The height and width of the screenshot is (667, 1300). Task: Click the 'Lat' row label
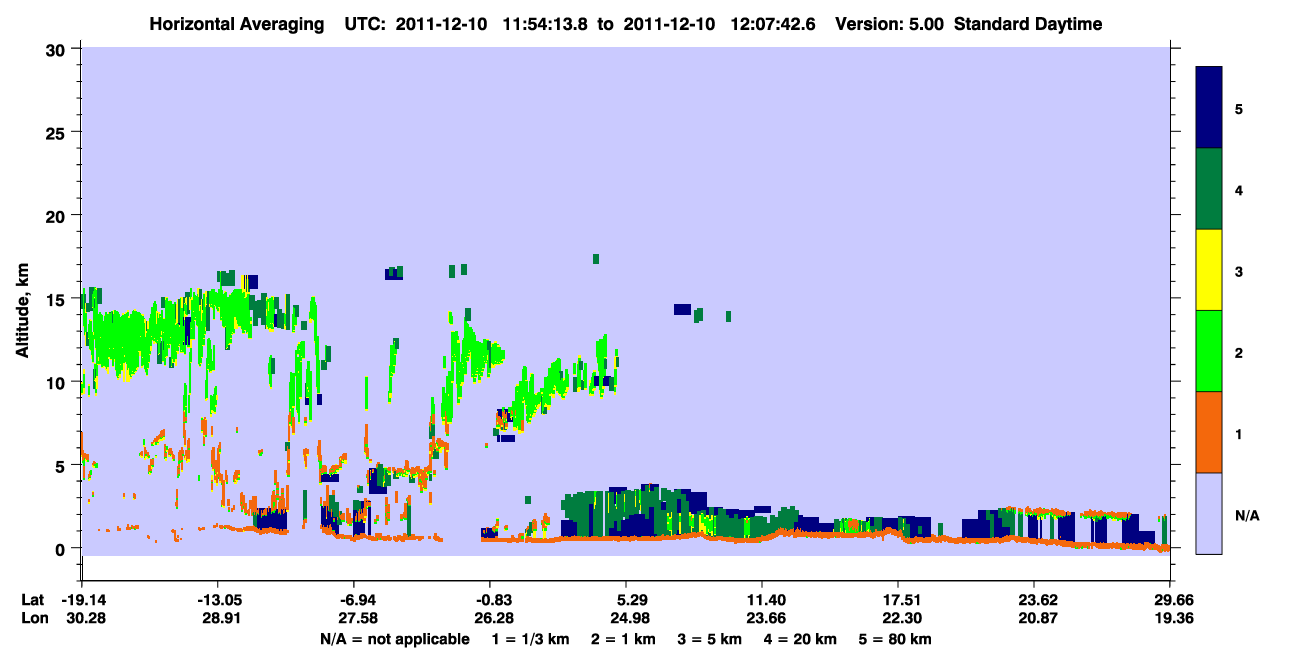tap(33, 600)
